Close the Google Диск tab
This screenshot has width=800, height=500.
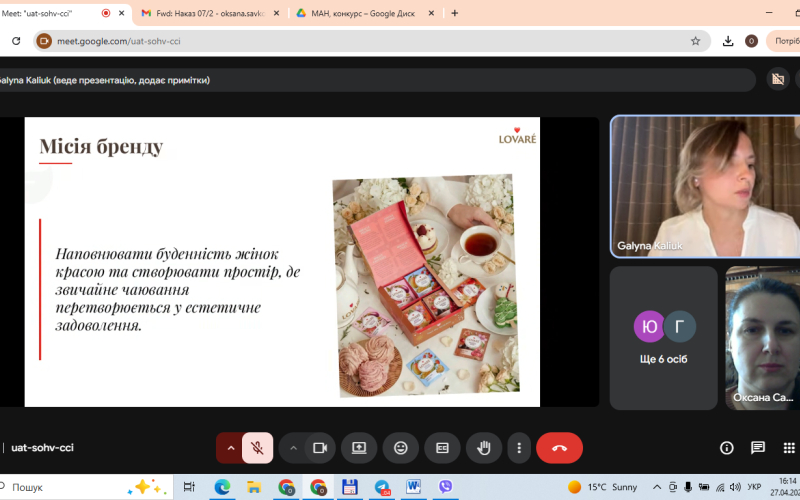click(431, 13)
